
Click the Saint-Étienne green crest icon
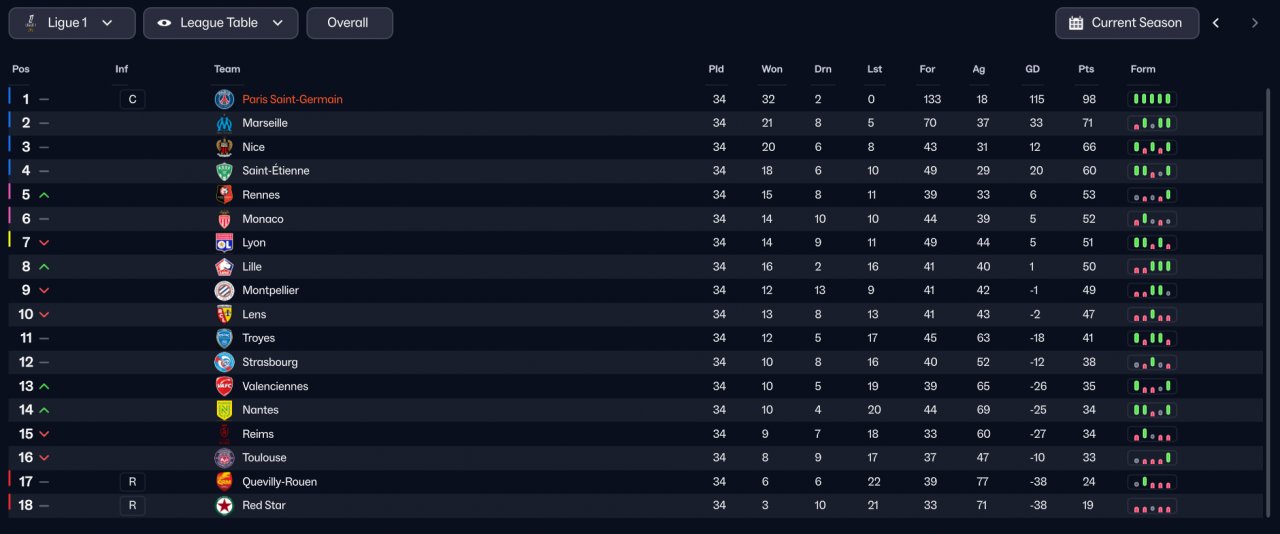click(224, 171)
